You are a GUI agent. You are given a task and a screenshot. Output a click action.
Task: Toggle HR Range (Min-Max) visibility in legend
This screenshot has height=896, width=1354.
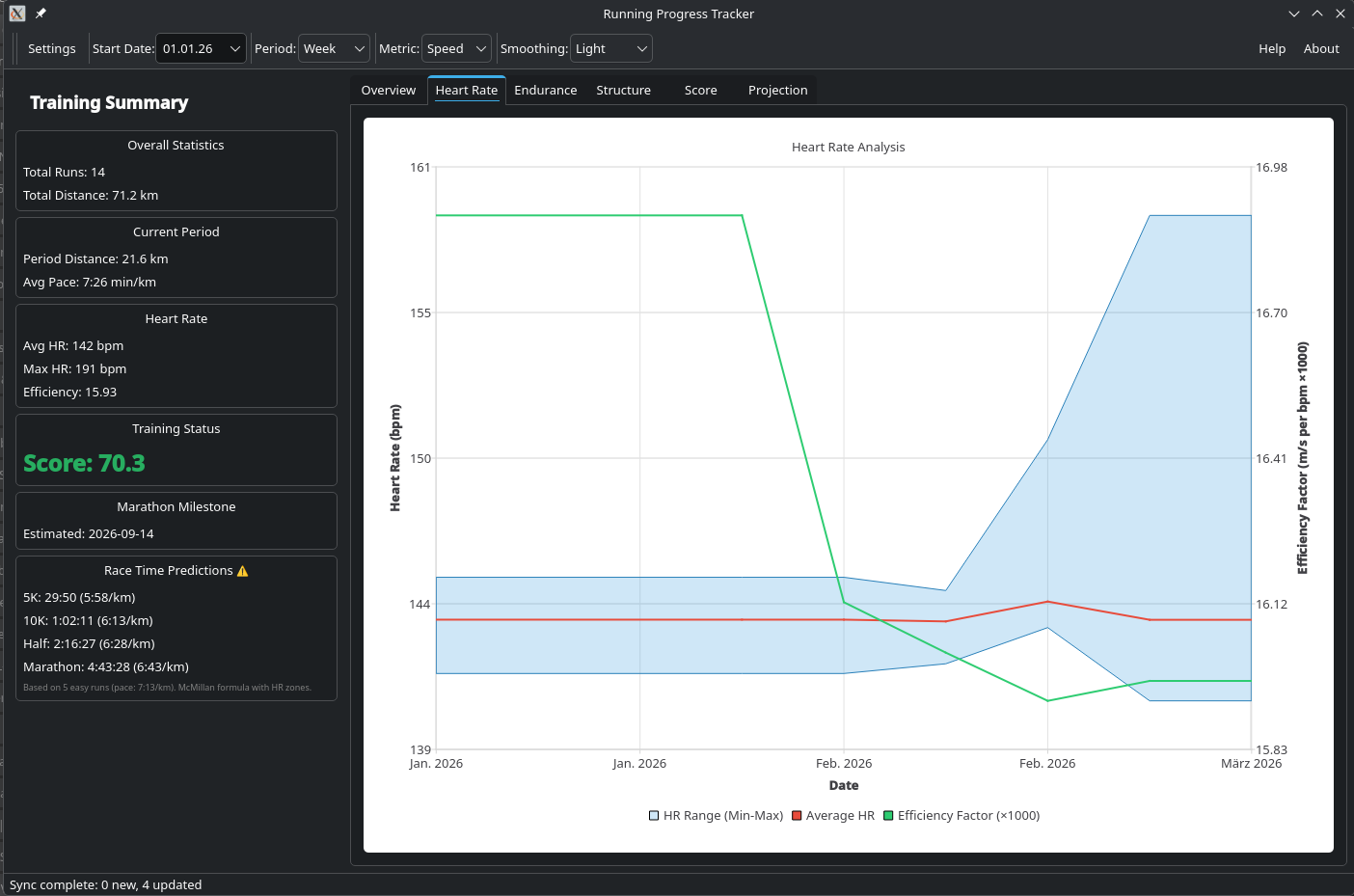pos(721,815)
